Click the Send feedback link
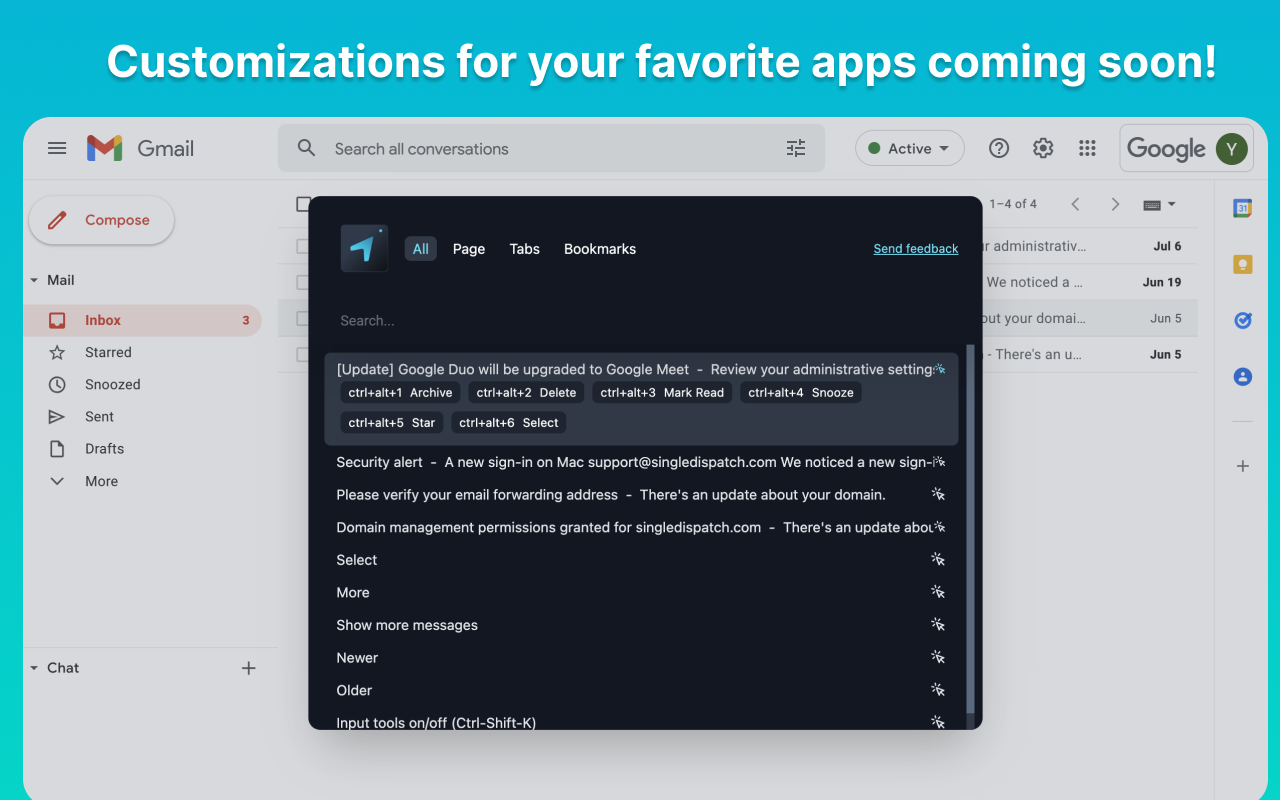 915,248
